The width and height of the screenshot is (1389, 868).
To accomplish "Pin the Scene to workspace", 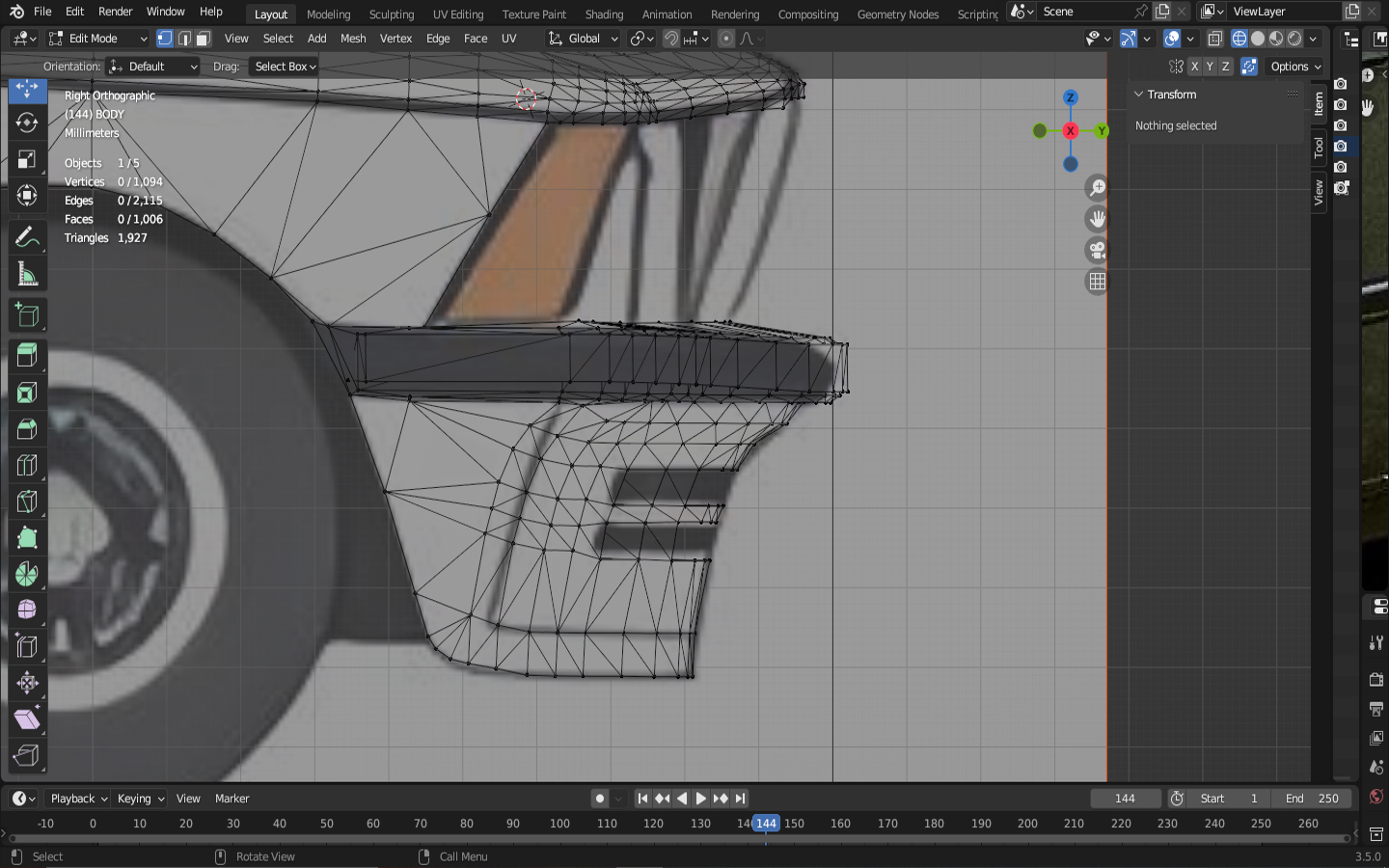I will (x=1141, y=12).
